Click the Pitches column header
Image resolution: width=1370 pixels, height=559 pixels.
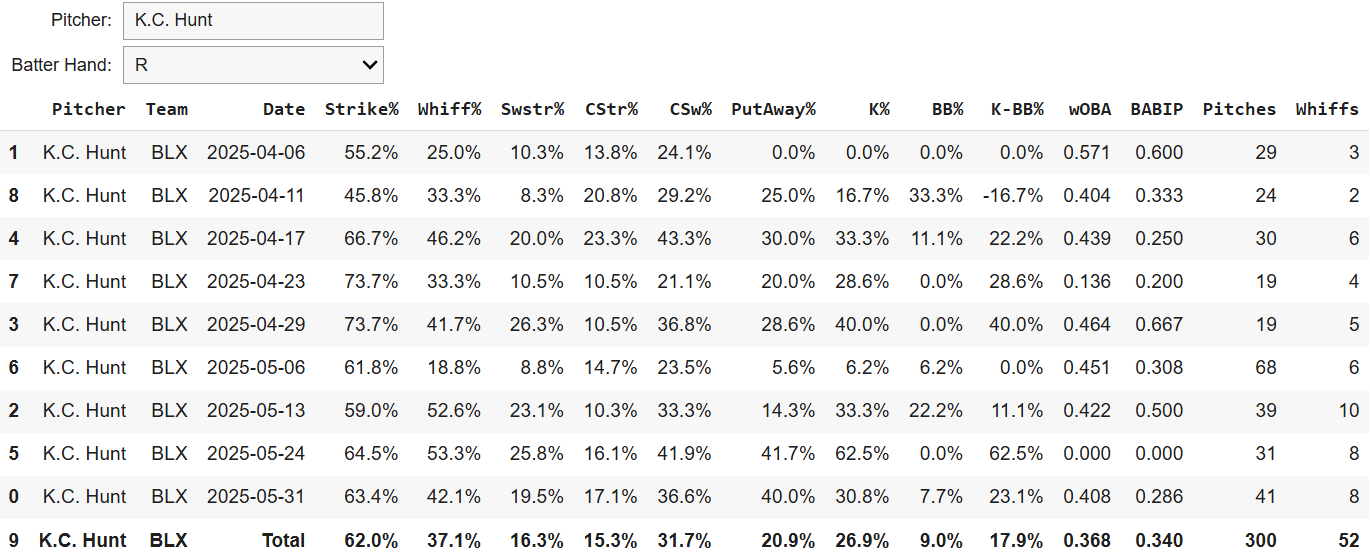coord(1239,109)
